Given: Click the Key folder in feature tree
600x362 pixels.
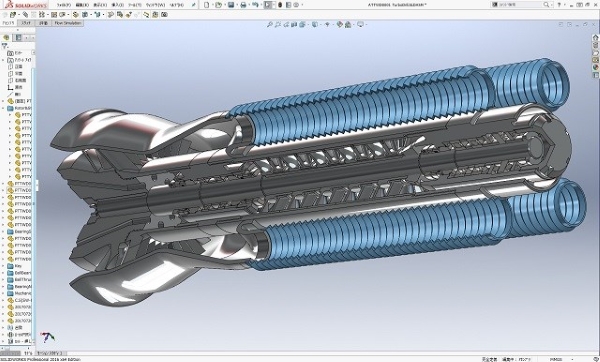Looking at the screenshot, I should pos(15,266).
